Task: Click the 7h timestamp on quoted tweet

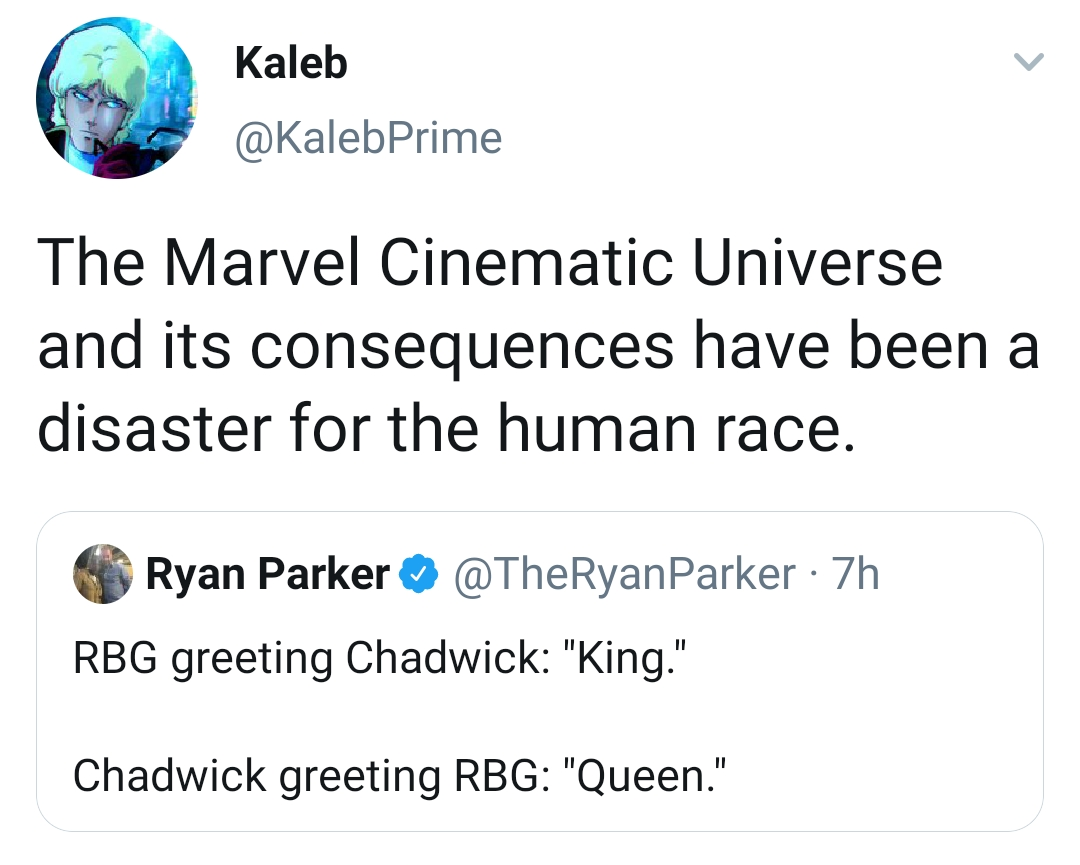Action: coord(855,574)
